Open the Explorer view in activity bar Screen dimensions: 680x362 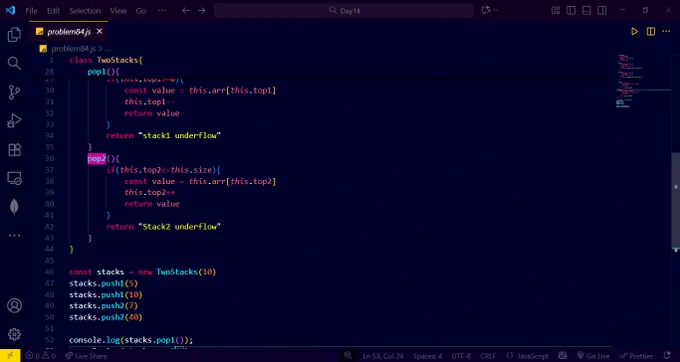pos(14,35)
